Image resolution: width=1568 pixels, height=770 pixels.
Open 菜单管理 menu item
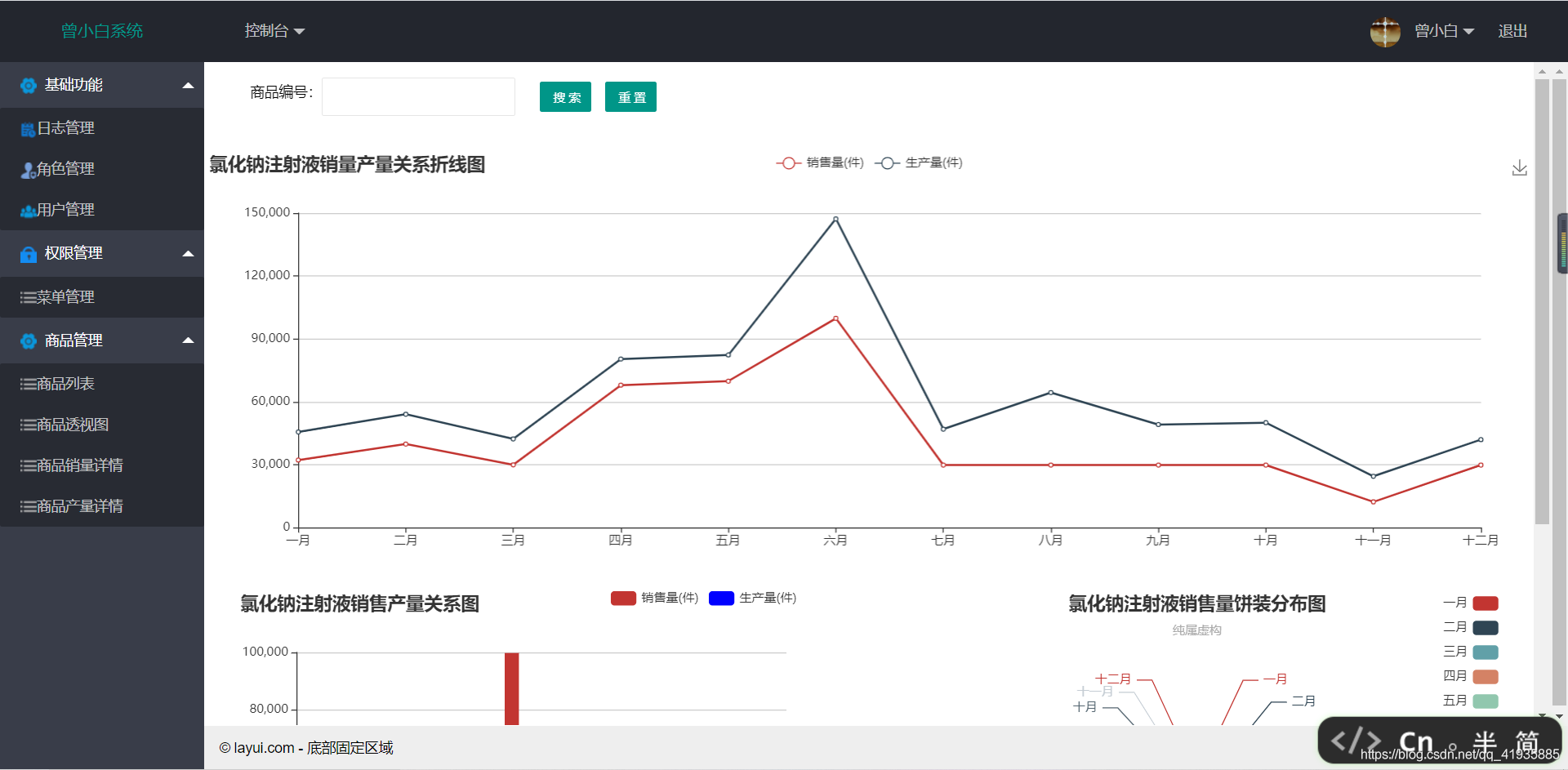[102, 297]
